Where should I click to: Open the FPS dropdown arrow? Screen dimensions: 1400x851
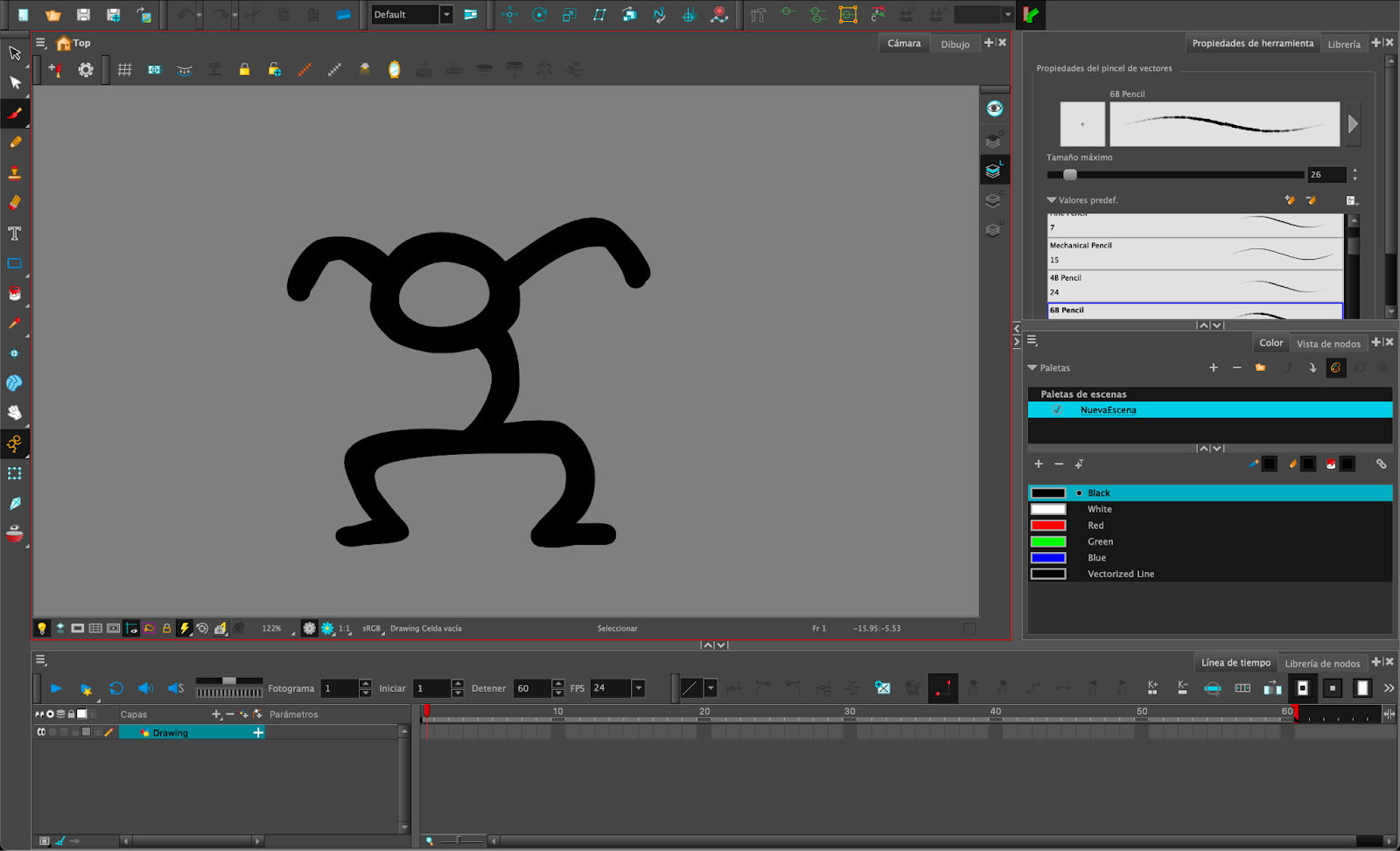tap(639, 688)
